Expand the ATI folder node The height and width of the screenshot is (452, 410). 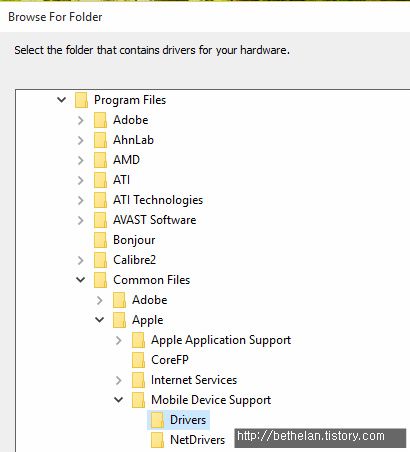[x=81, y=180]
